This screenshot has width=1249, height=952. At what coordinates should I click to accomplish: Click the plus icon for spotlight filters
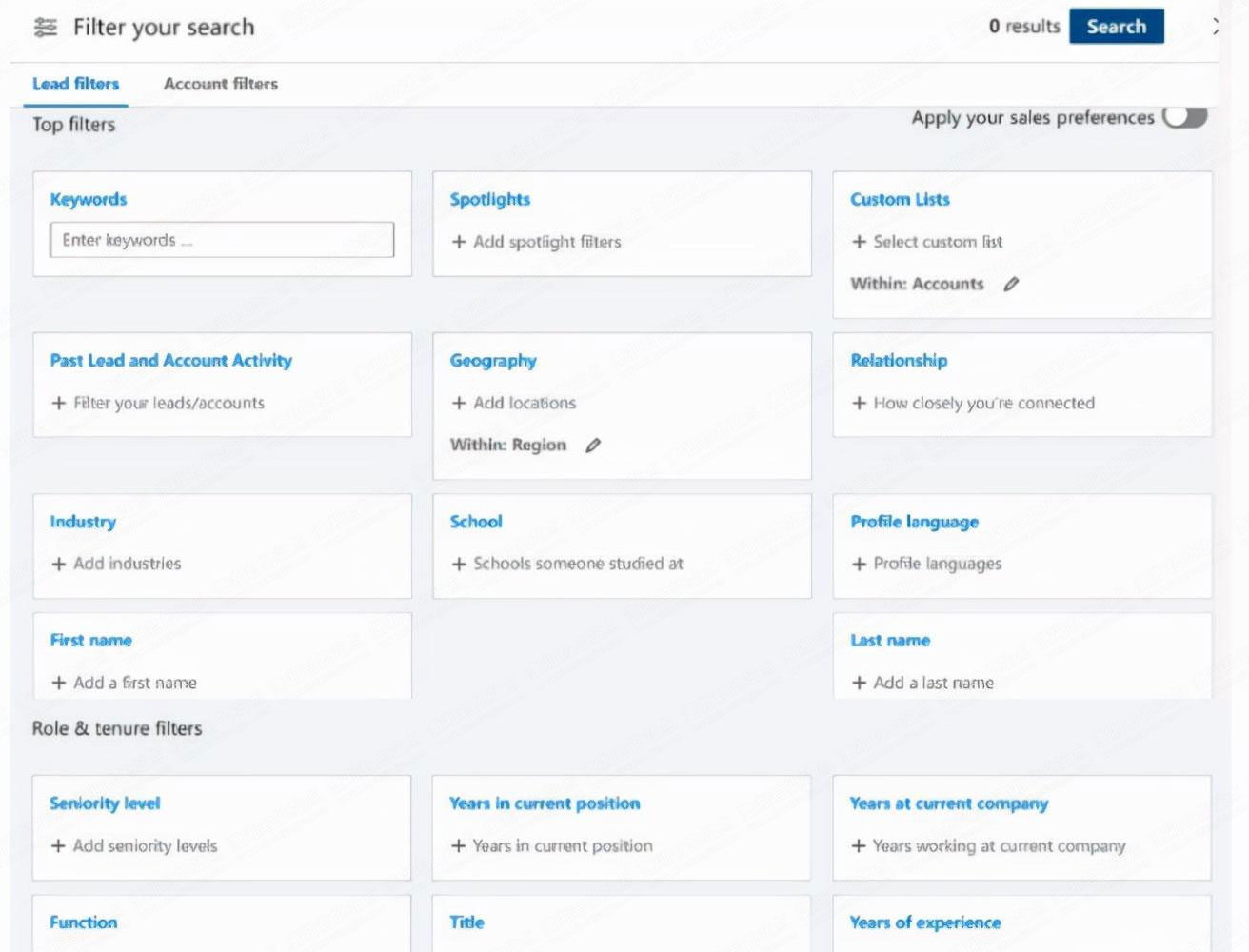(x=459, y=242)
